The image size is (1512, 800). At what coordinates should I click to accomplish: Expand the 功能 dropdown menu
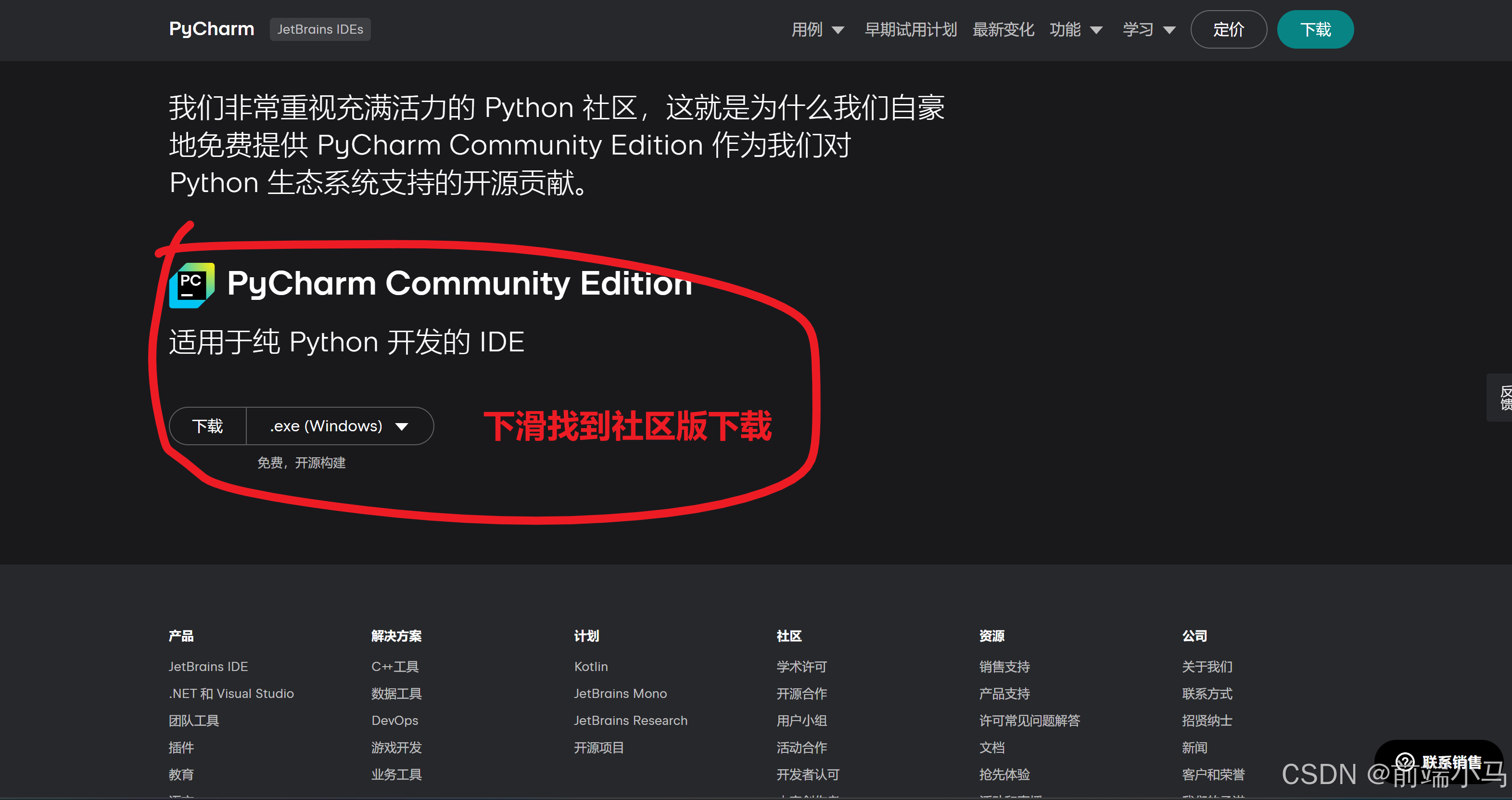tap(1076, 29)
